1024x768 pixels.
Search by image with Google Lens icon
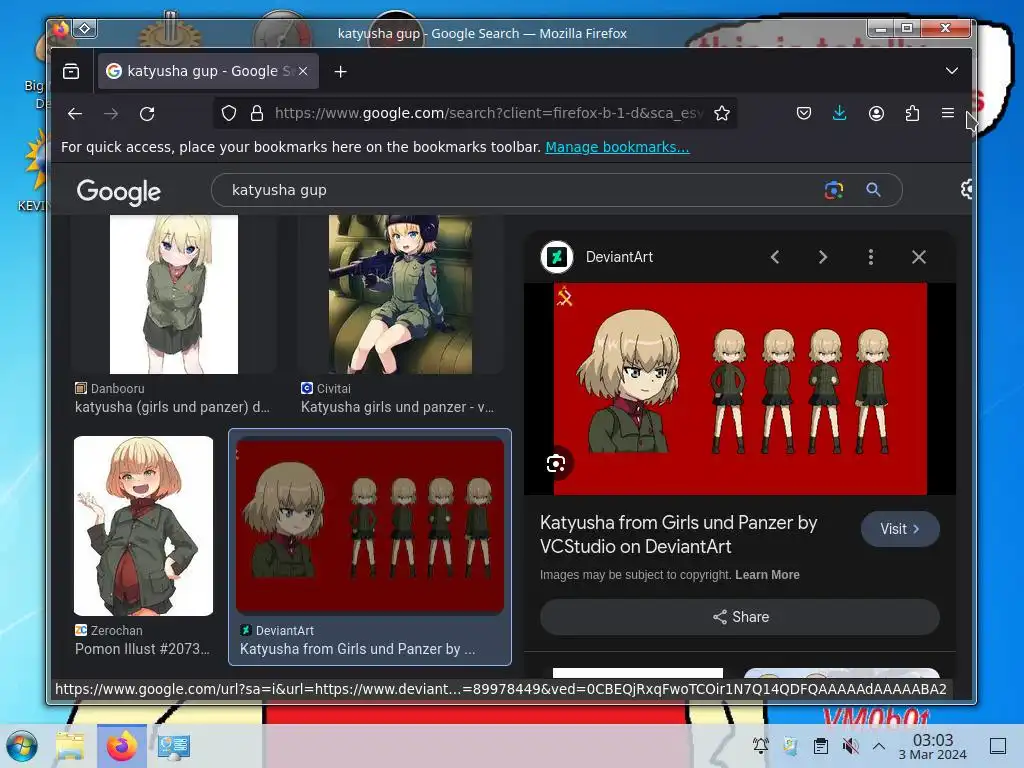(x=833, y=190)
